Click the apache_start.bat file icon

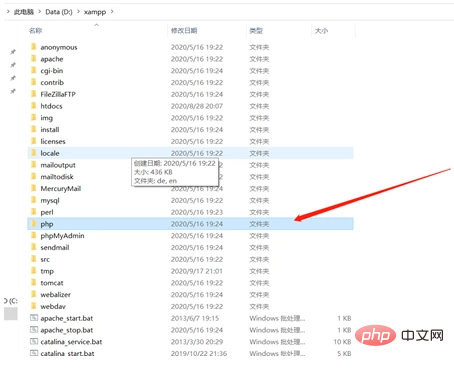pyautogui.click(x=34, y=318)
